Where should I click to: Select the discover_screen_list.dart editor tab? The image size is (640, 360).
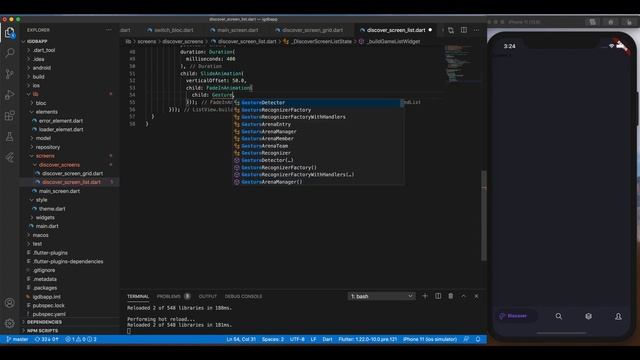(x=395, y=30)
